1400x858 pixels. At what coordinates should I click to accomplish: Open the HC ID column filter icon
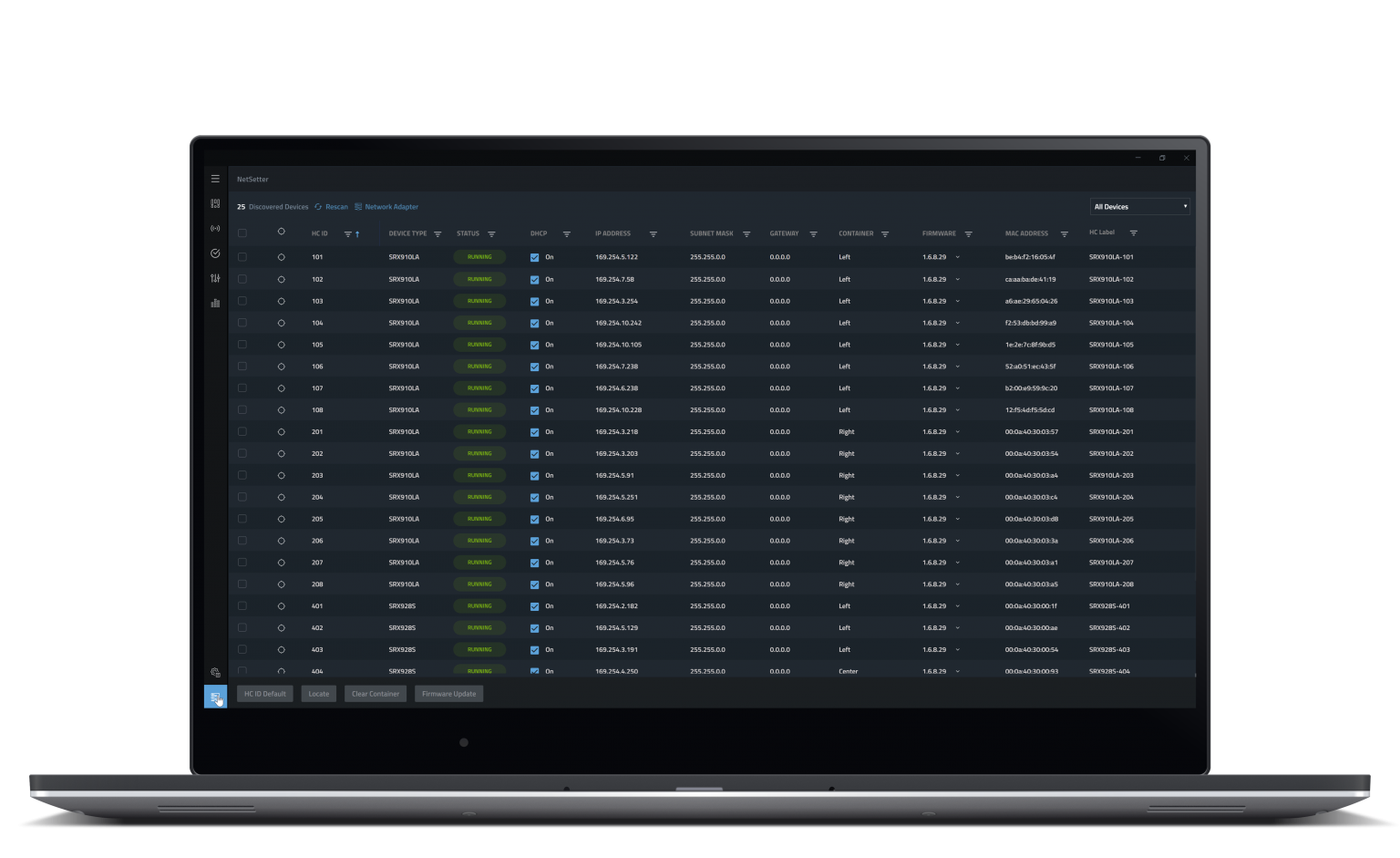[347, 234]
